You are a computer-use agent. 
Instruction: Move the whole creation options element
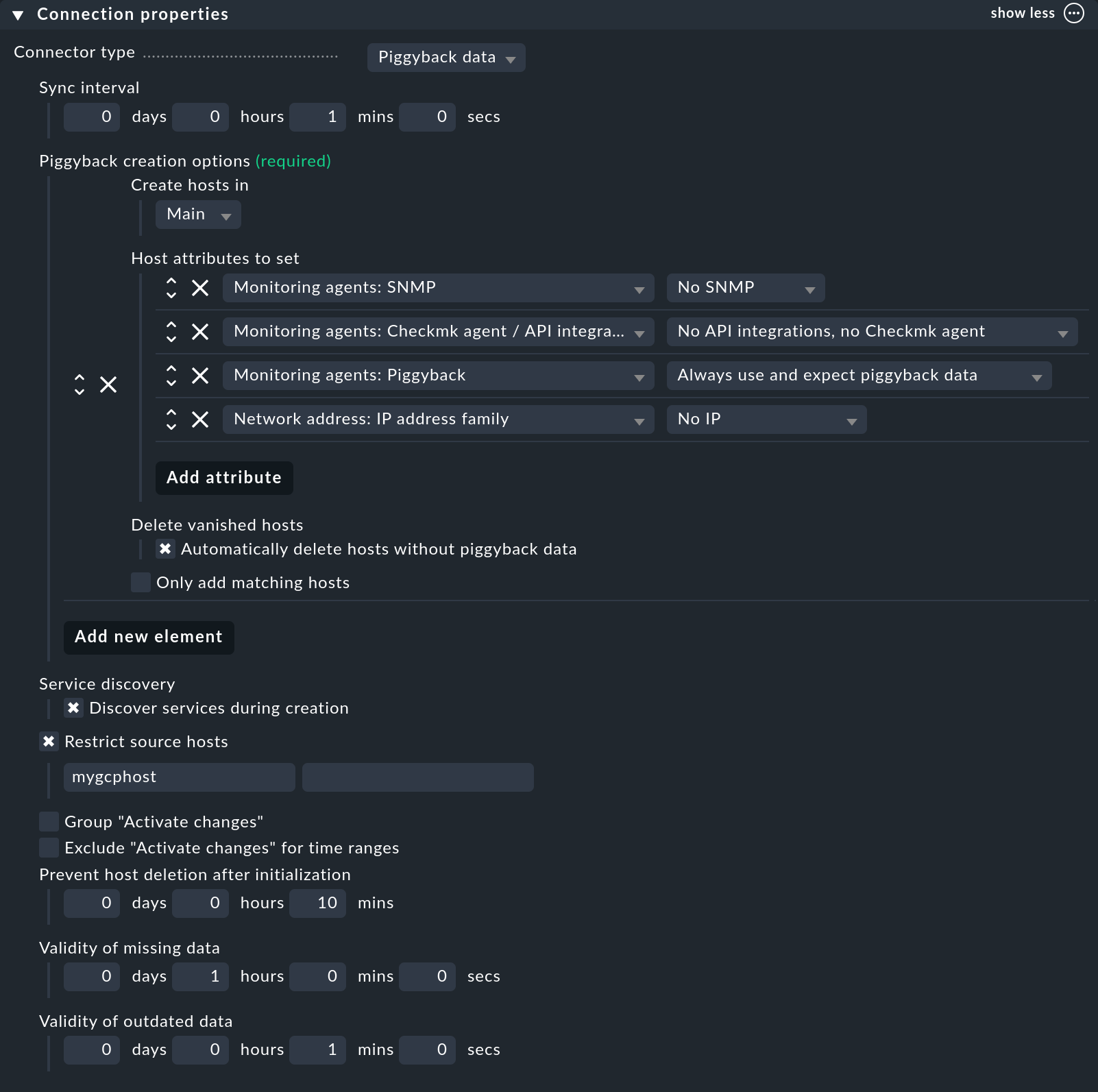(80, 385)
